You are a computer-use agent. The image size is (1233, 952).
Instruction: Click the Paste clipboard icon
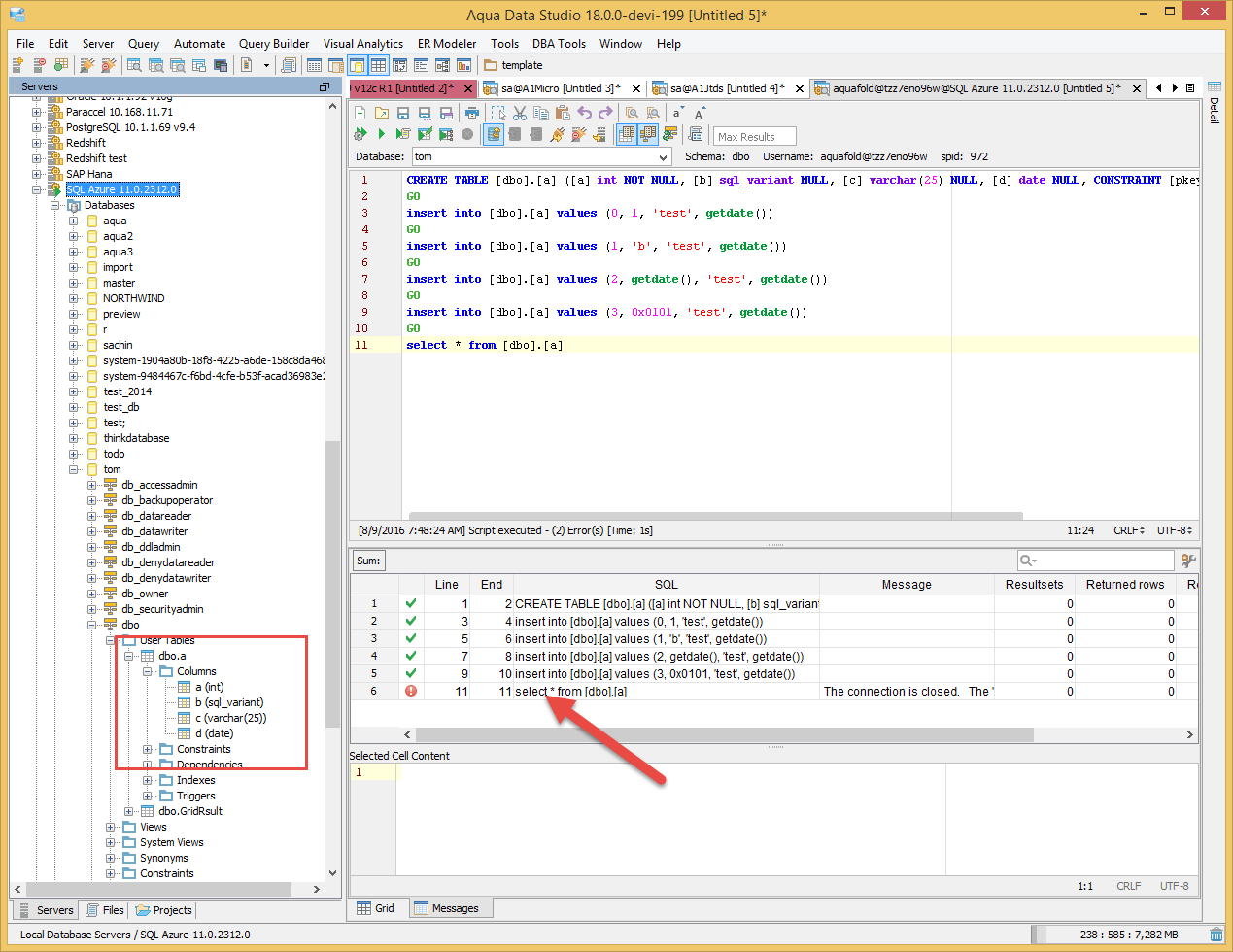pos(563,113)
